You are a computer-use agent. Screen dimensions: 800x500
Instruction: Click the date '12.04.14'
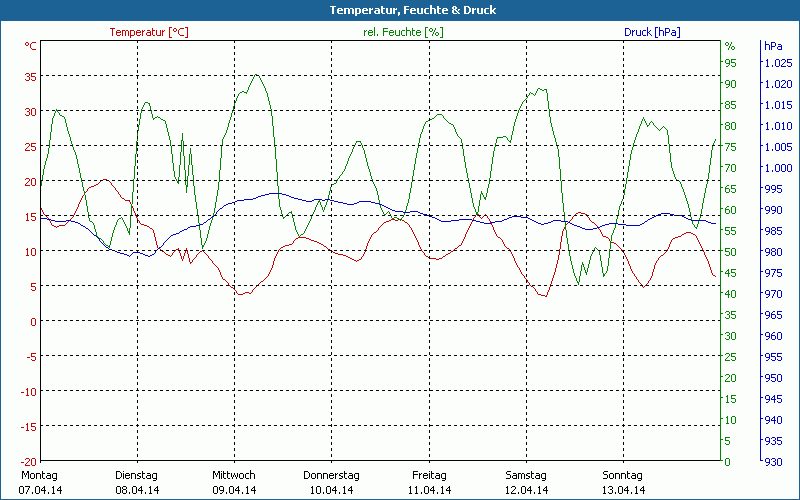526,490
